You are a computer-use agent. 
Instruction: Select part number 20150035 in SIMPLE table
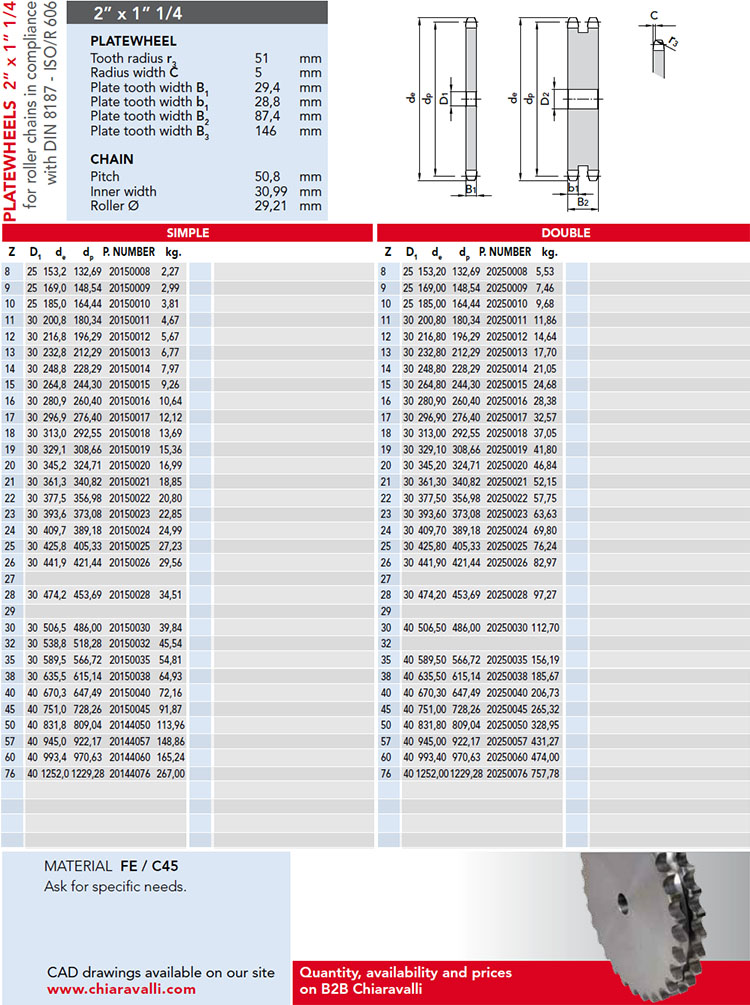coord(129,660)
